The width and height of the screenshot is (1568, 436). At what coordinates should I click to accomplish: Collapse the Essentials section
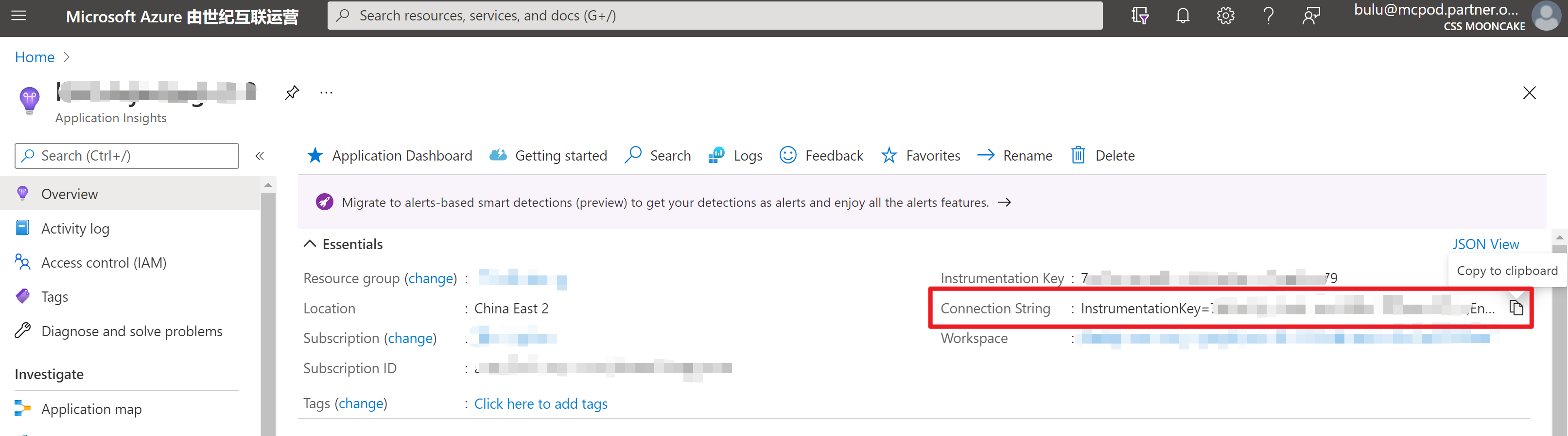pyautogui.click(x=310, y=244)
